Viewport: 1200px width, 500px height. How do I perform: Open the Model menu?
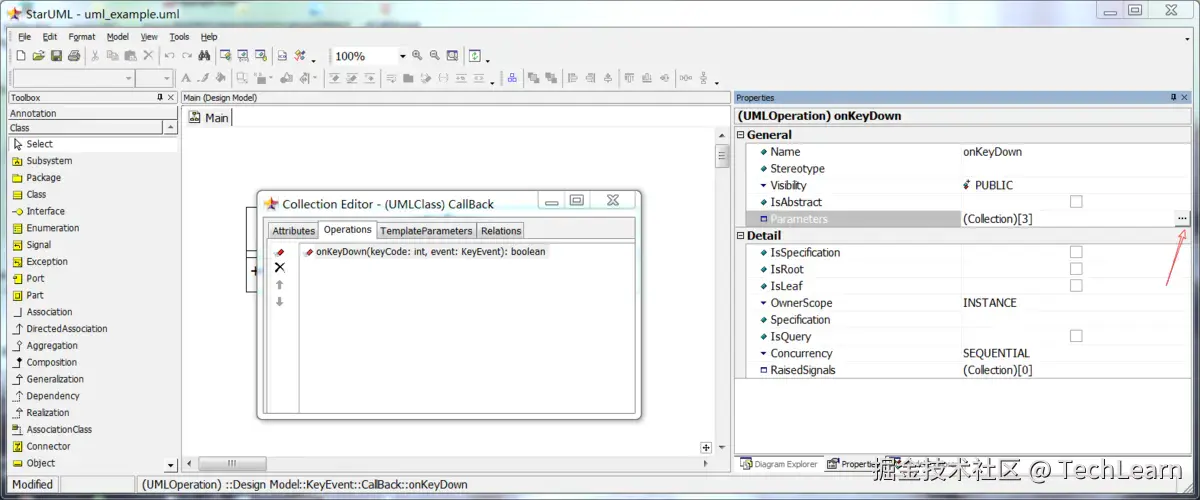coord(118,37)
